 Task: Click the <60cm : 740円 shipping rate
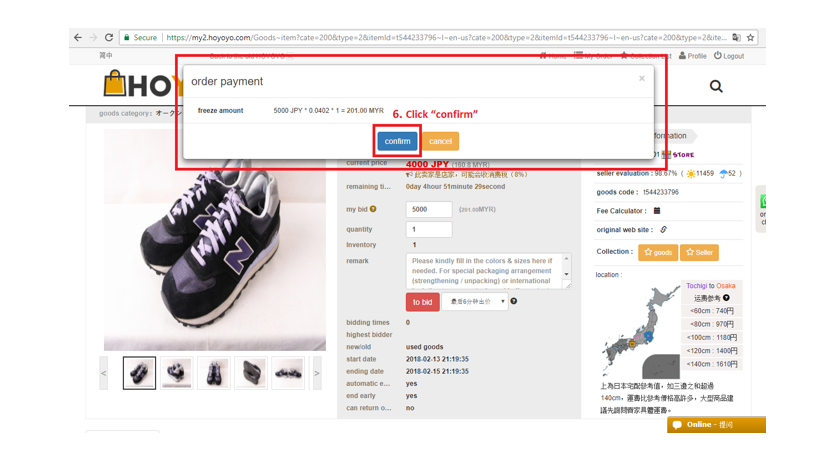click(711, 311)
